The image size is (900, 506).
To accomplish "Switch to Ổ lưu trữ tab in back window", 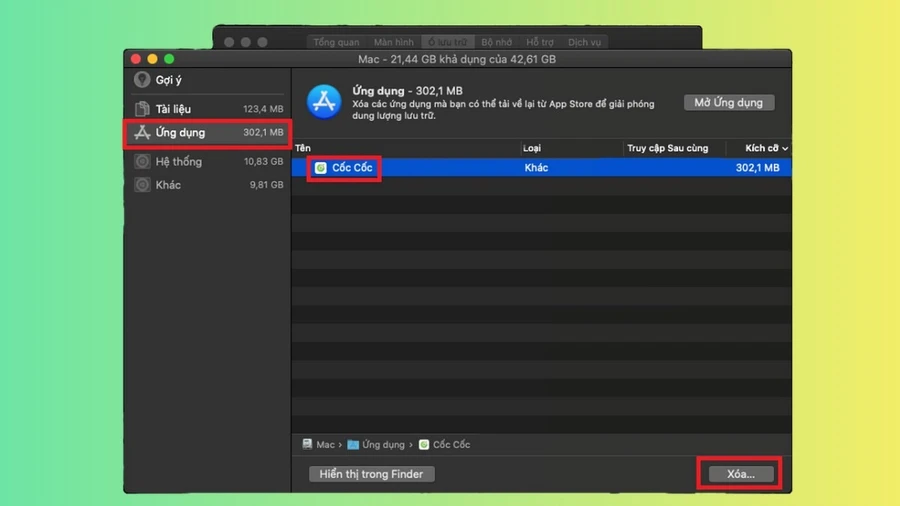I will 448,42.
